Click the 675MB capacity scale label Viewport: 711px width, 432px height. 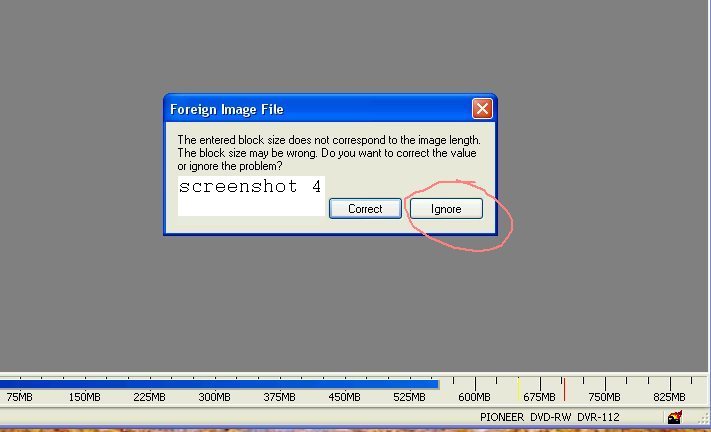tap(539, 397)
